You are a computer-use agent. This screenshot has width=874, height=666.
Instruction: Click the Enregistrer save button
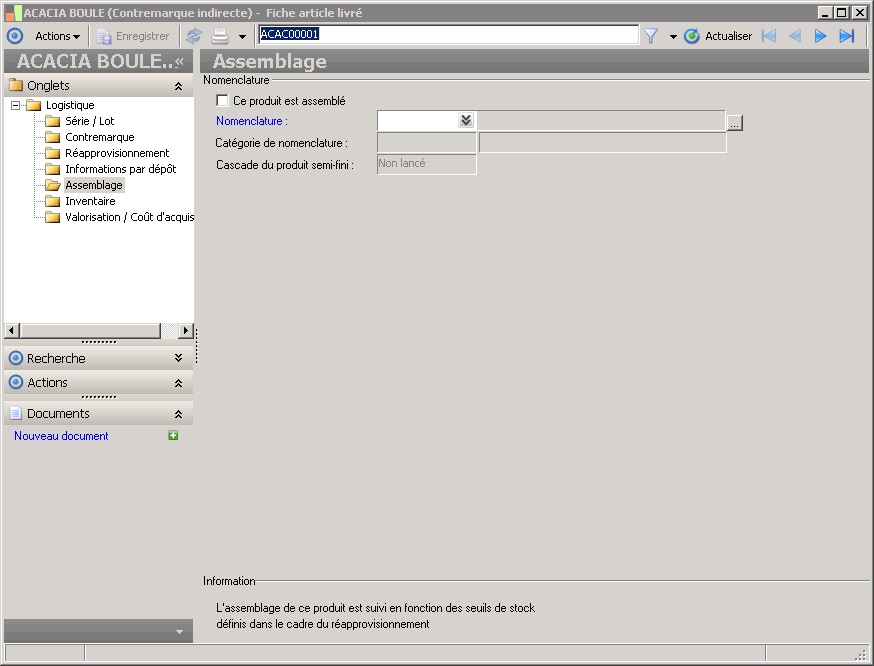[x=133, y=36]
